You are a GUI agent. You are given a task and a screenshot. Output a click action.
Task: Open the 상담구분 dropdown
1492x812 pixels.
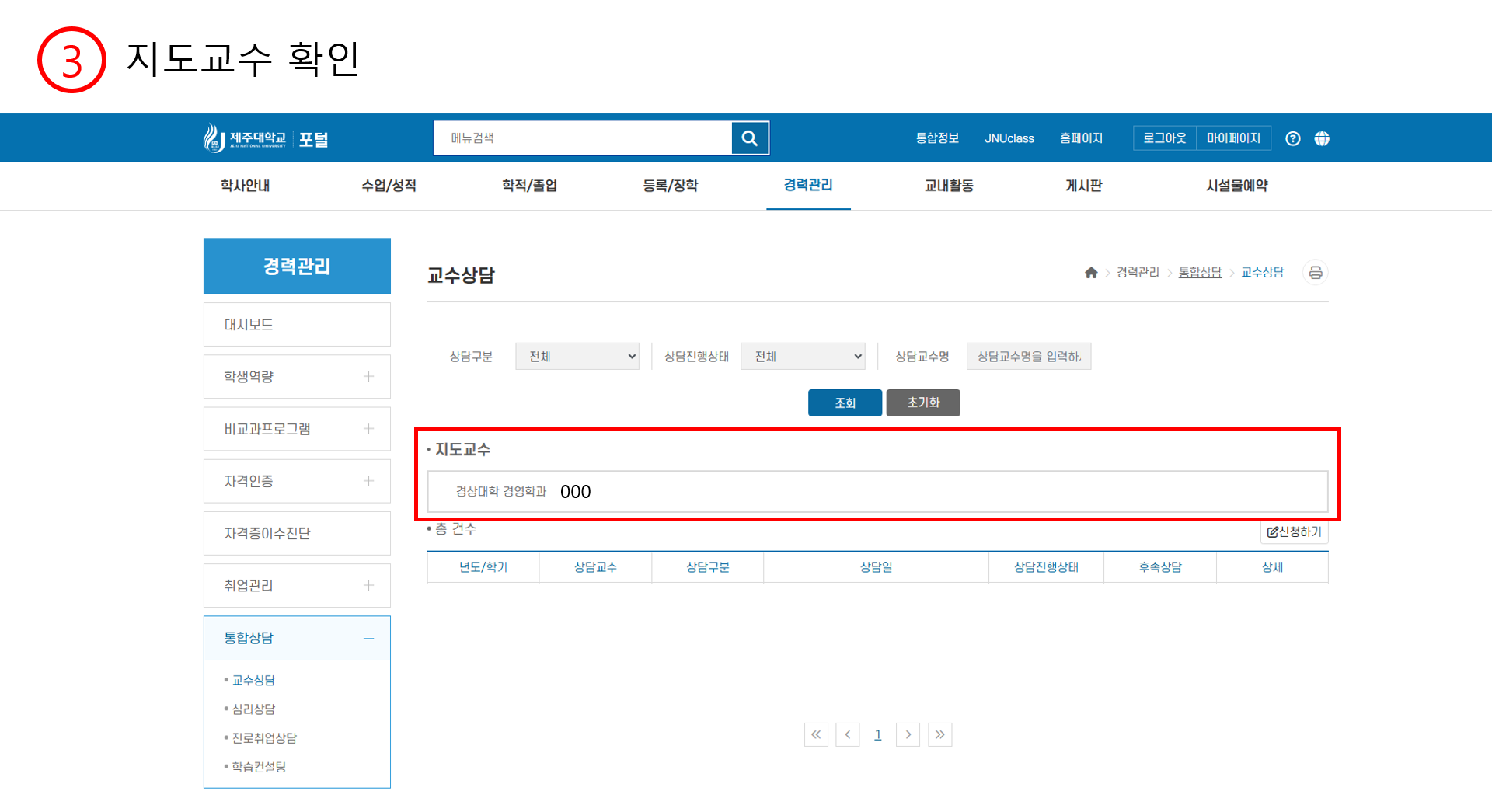click(x=577, y=356)
